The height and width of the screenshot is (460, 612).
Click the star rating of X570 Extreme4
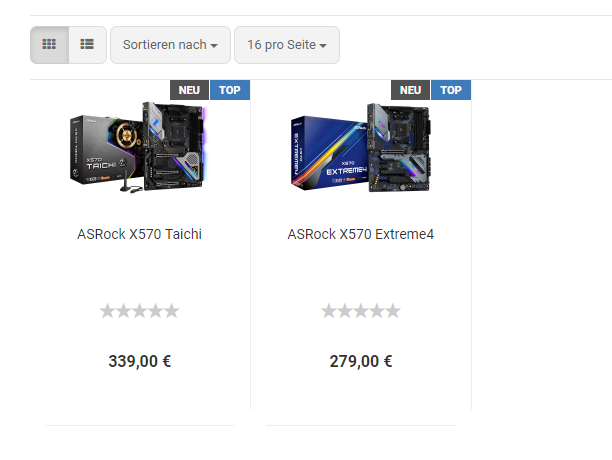pyautogui.click(x=361, y=311)
